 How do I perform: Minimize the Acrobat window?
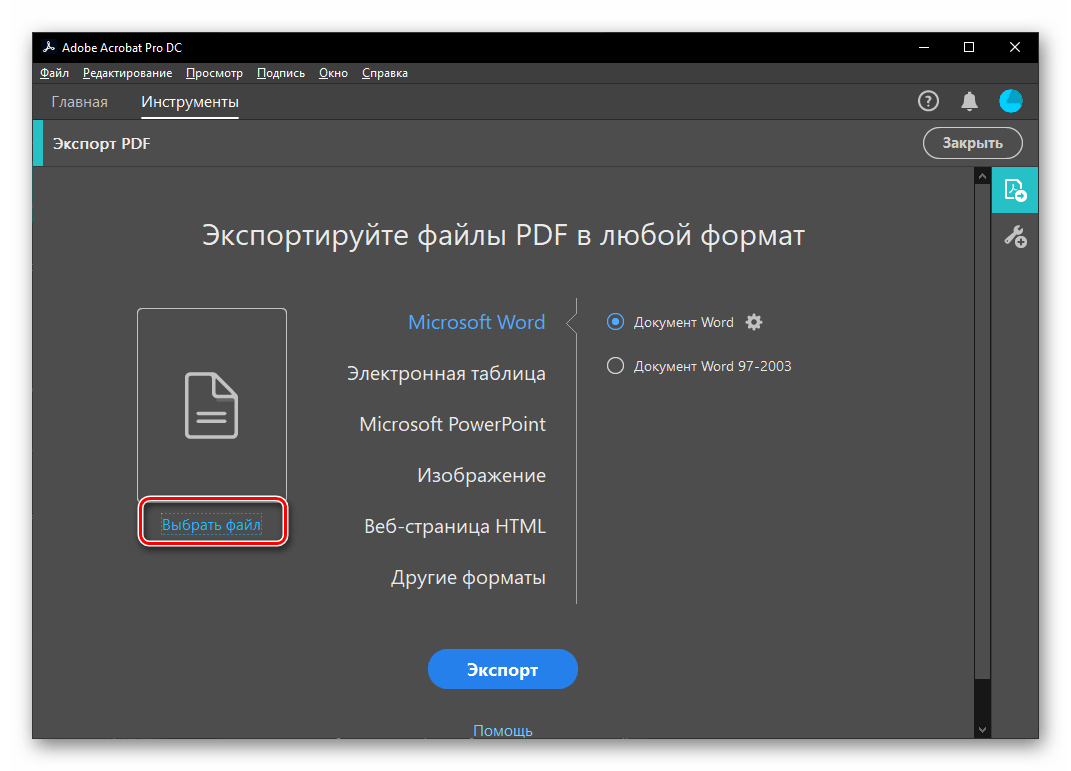point(923,47)
